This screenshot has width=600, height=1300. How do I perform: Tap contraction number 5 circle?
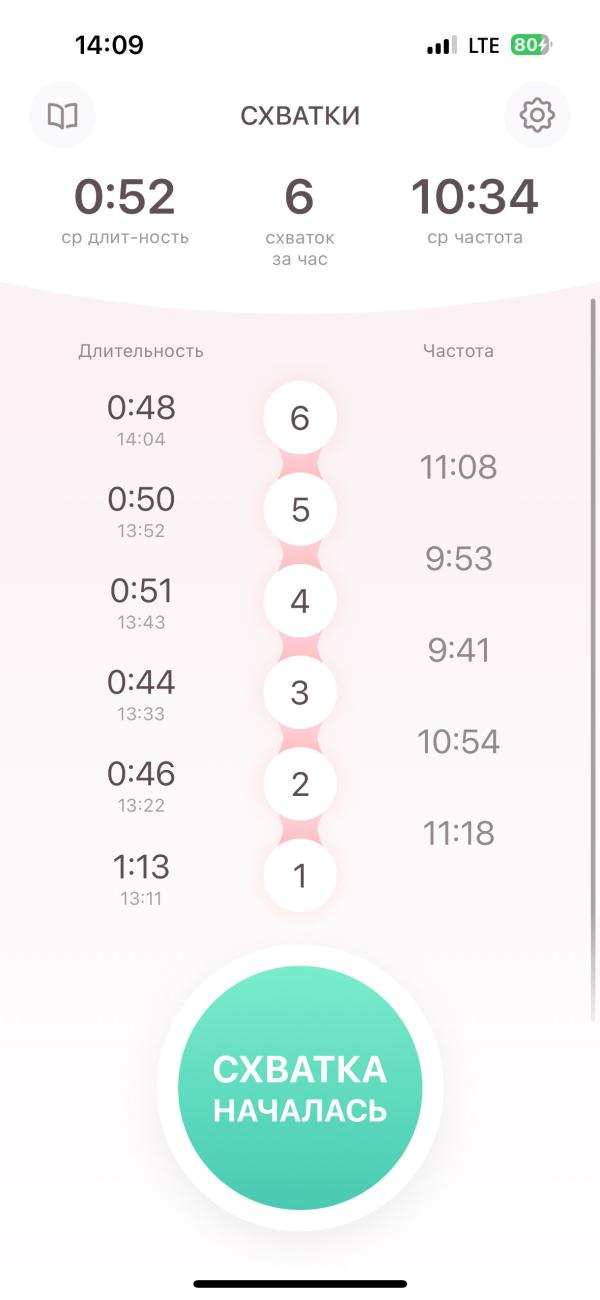pos(300,511)
